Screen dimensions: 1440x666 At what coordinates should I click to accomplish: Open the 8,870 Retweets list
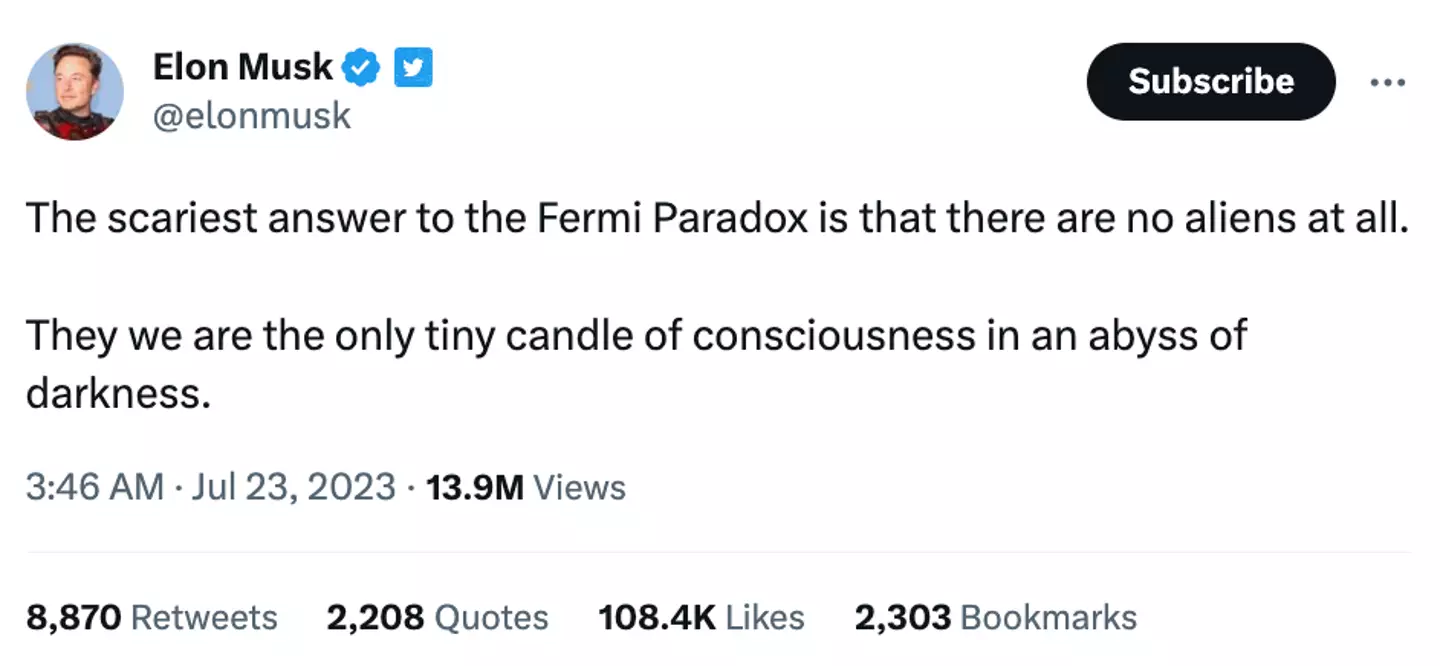(151, 617)
